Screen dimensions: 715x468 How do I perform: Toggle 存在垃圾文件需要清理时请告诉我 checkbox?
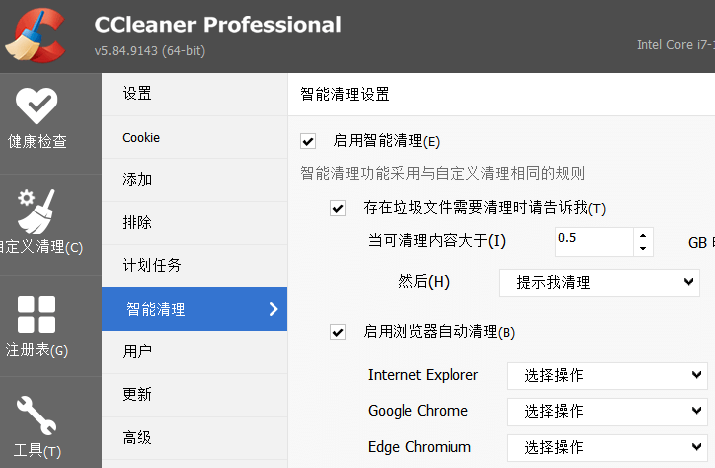(x=338, y=208)
